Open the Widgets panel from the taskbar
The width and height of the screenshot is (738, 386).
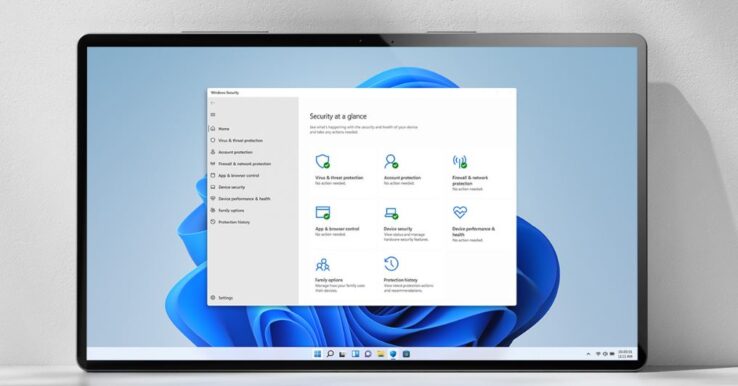point(355,354)
